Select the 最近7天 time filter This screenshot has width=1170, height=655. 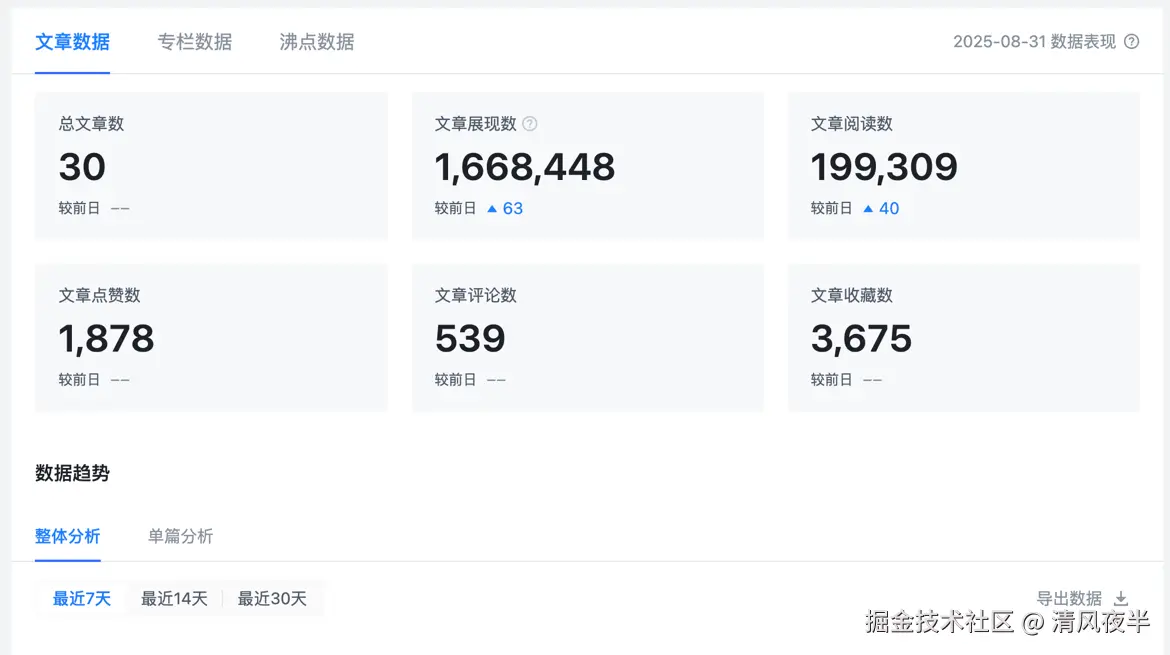[80, 597]
